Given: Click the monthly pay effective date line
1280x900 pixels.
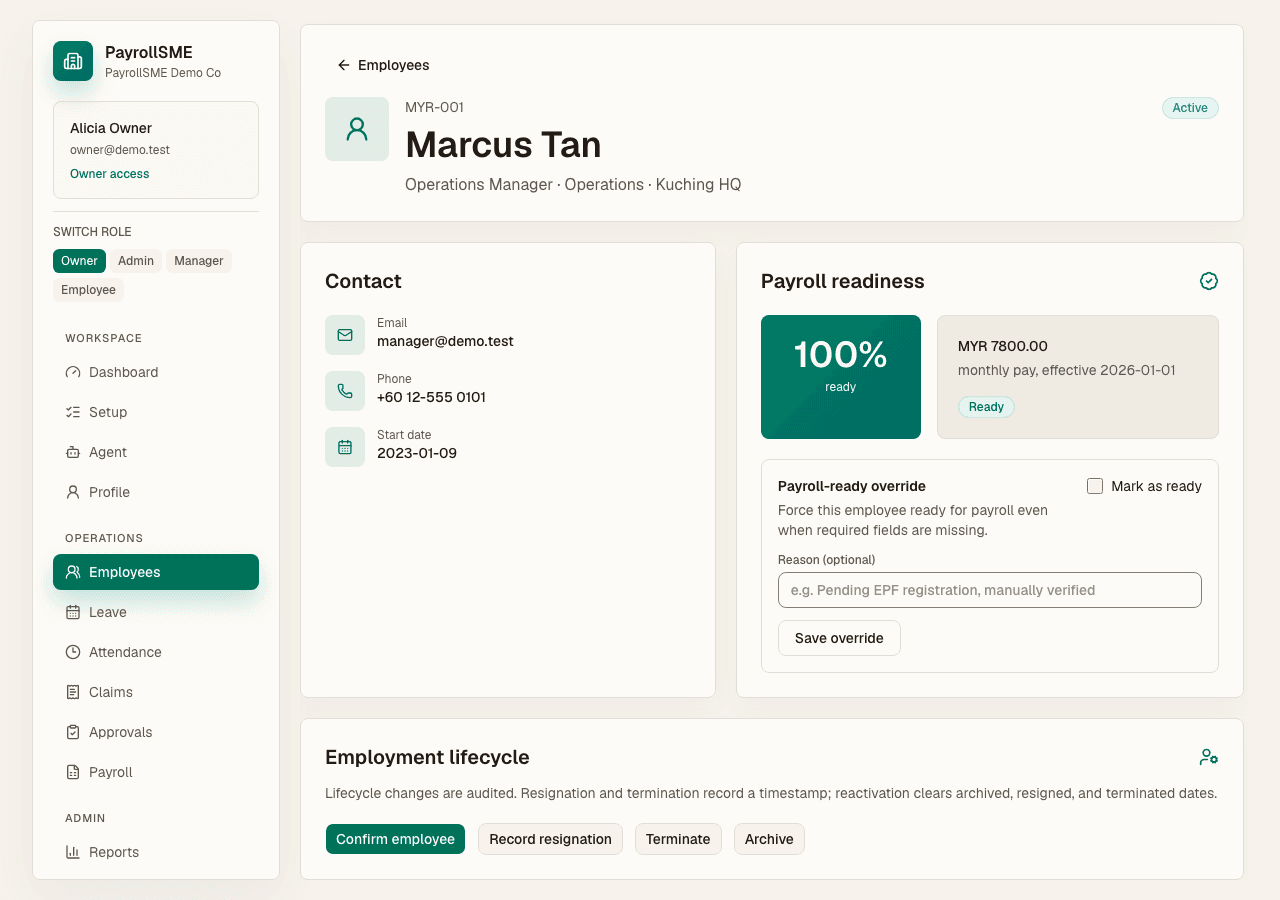Looking at the screenshot, I should tap(1067, 370).
